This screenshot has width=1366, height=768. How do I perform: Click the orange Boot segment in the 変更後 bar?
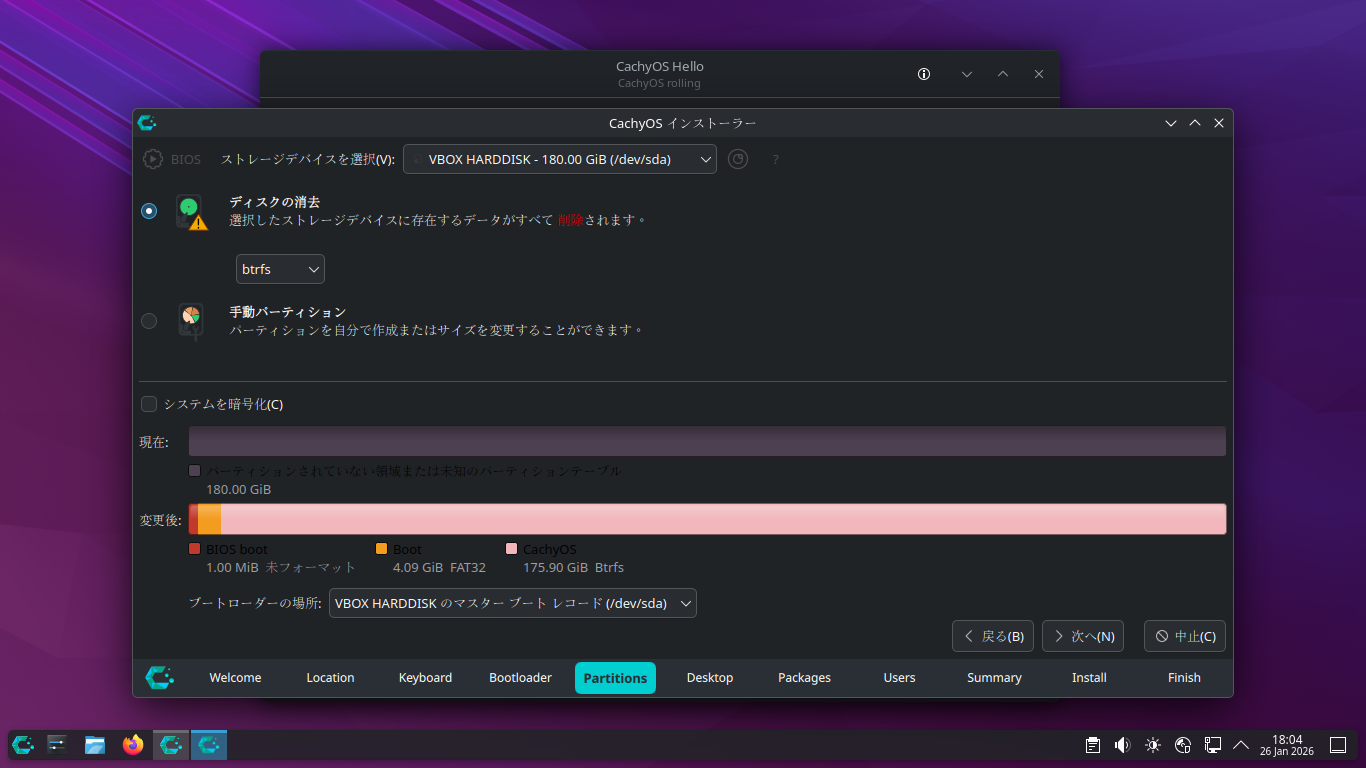click(x=209, y=520)
